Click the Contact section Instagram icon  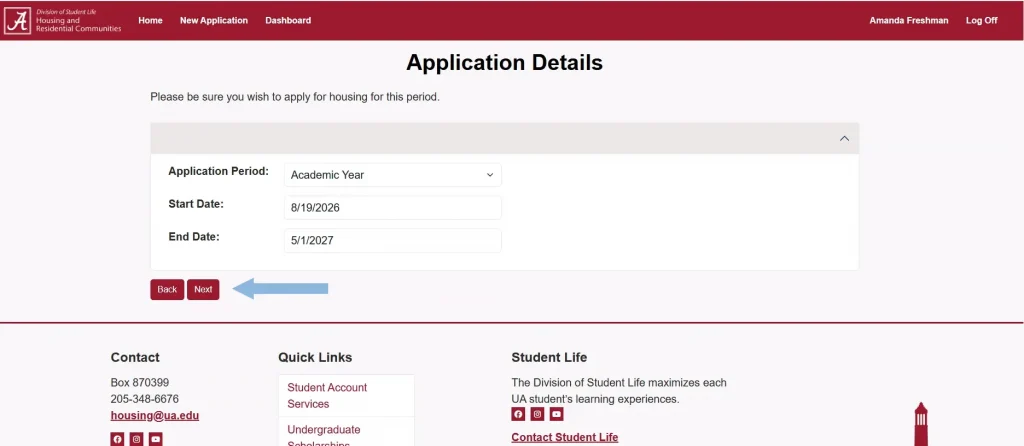click(136, 439)
